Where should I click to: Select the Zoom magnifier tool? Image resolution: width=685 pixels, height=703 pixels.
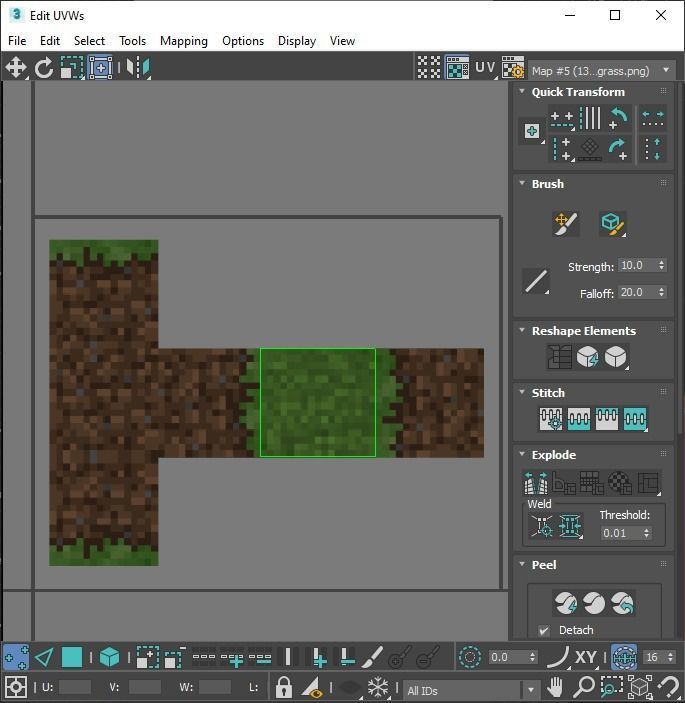584,687
